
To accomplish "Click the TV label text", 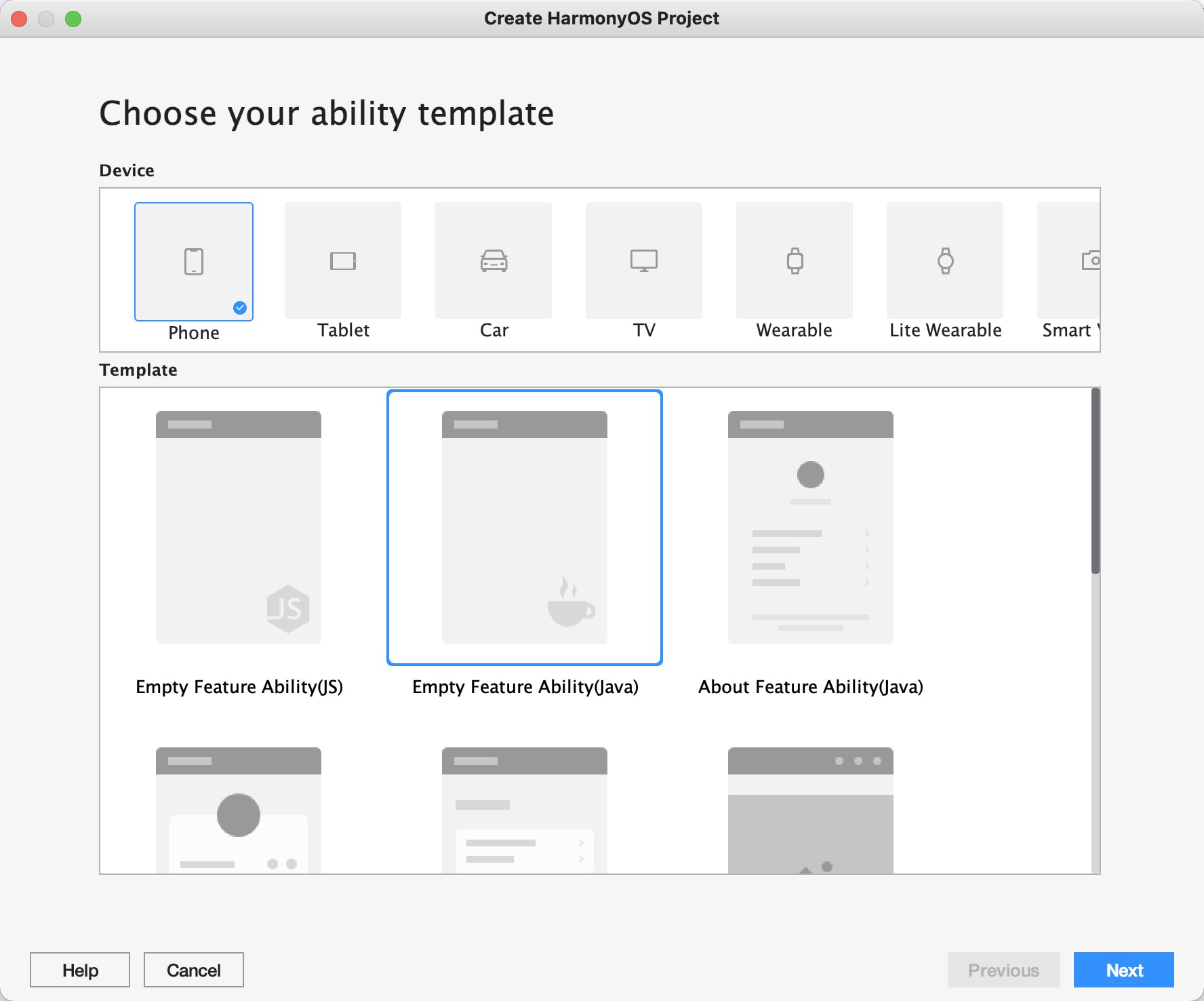I will [x=644, y=330].
